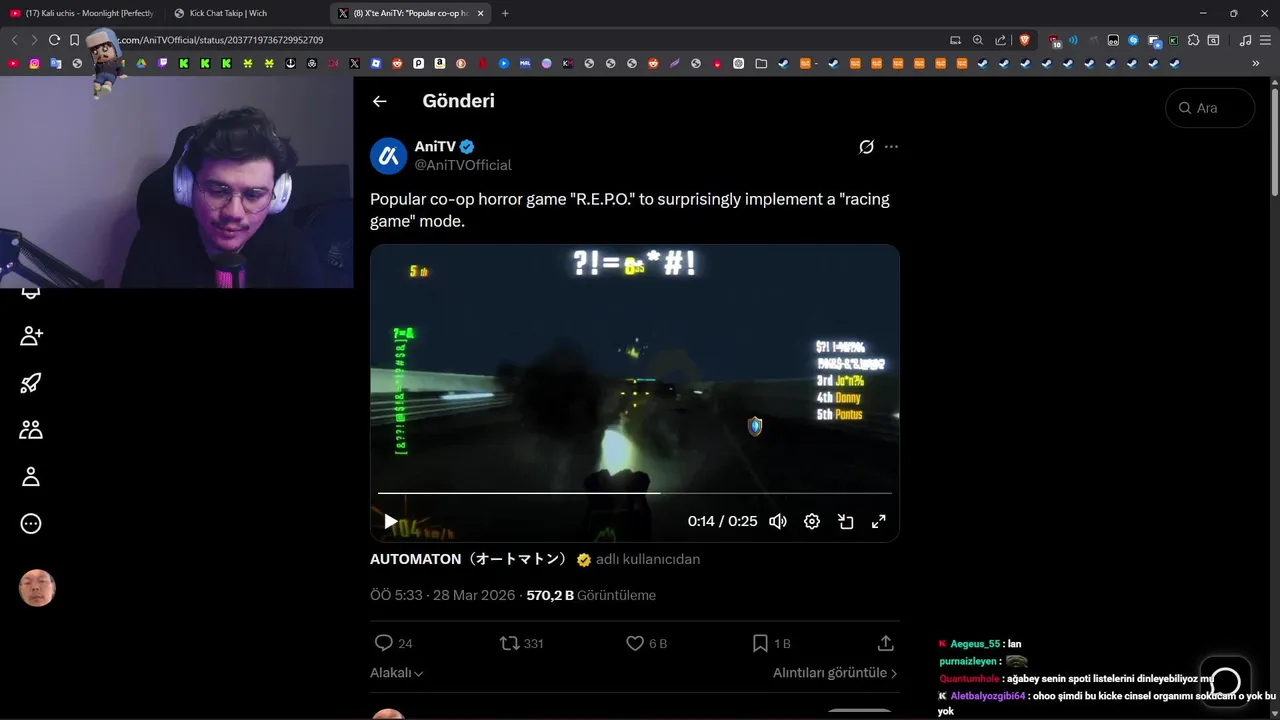
Task: Click the Ara search field
Action: point(1210,108)
